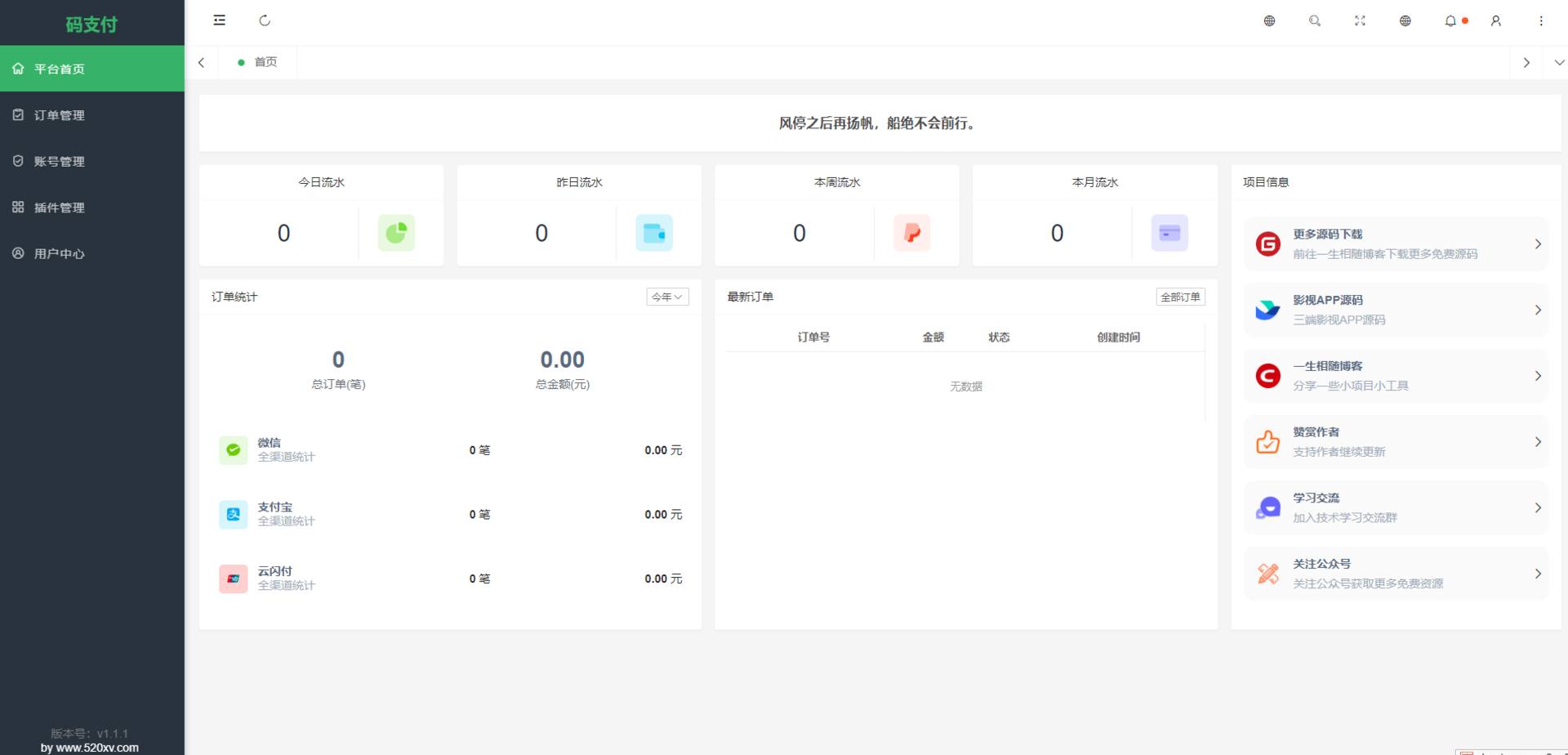
Task: Go to 插件管理 in the sidebar
Action: (60, 208)
